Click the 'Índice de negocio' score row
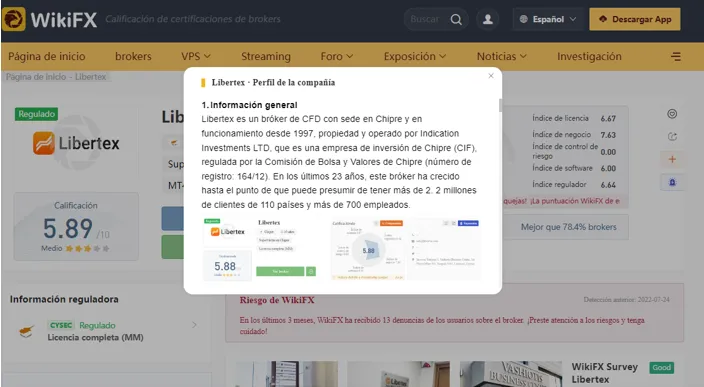 (x=574, y=135)
